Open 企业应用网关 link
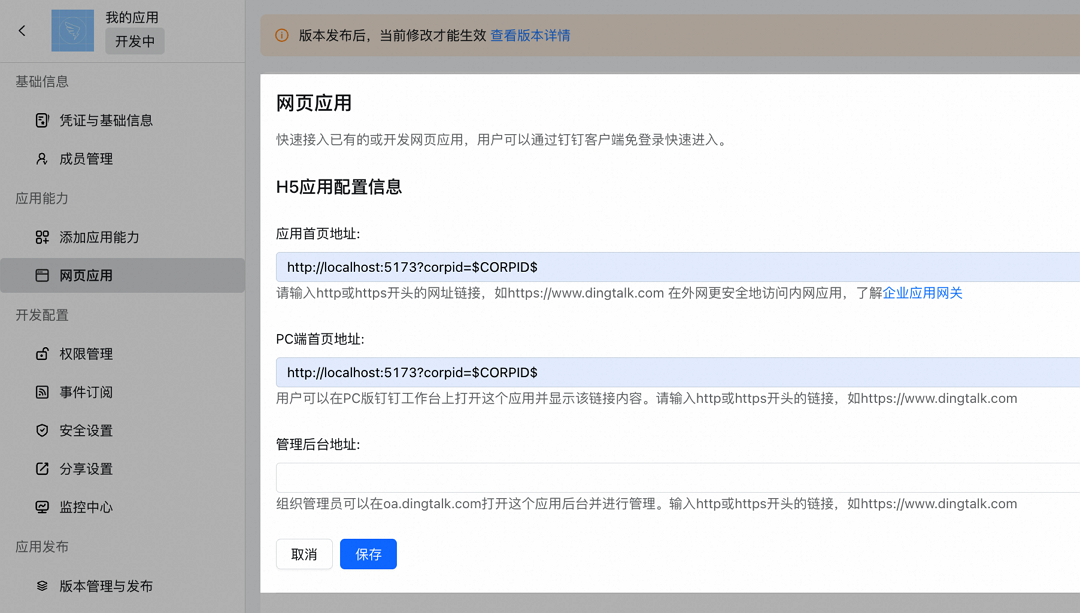Screen dimensions: 1080x613 [922, 293]
